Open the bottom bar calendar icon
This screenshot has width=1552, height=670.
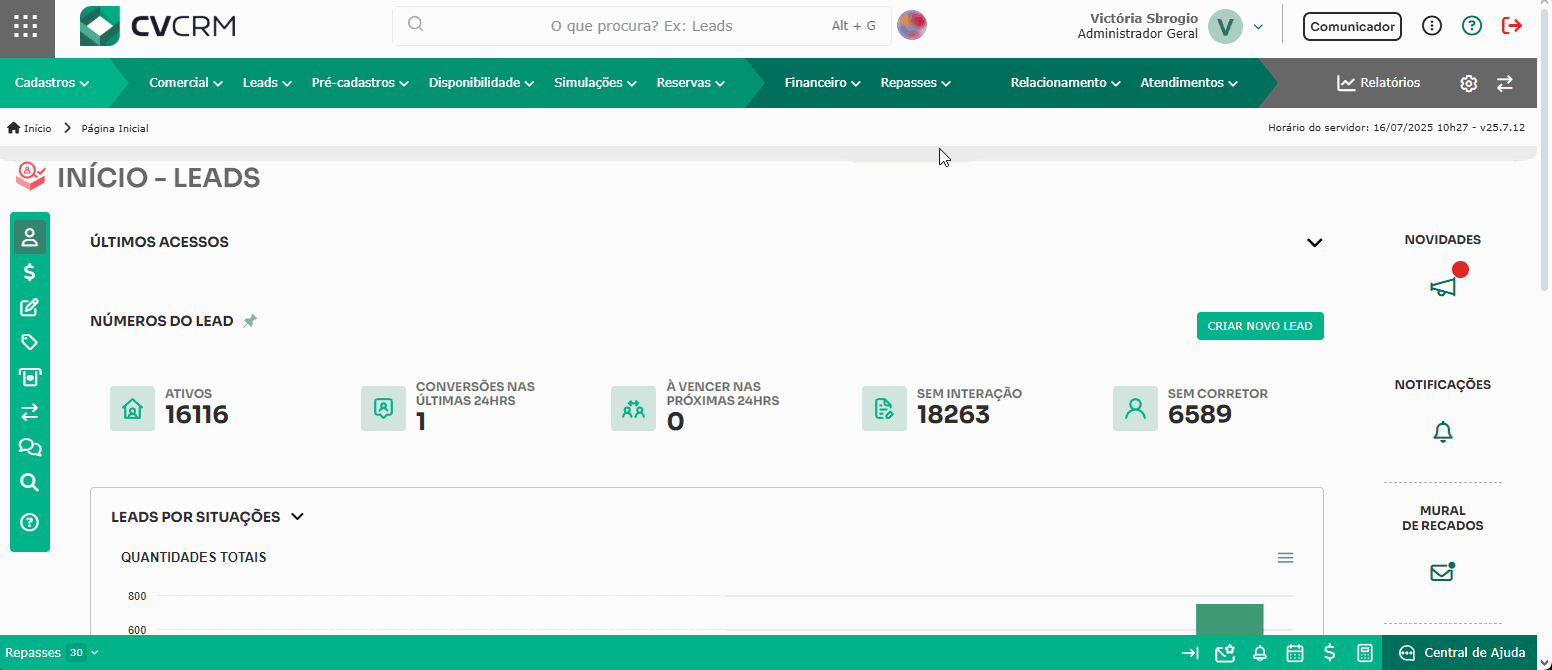pos(1295,653)
